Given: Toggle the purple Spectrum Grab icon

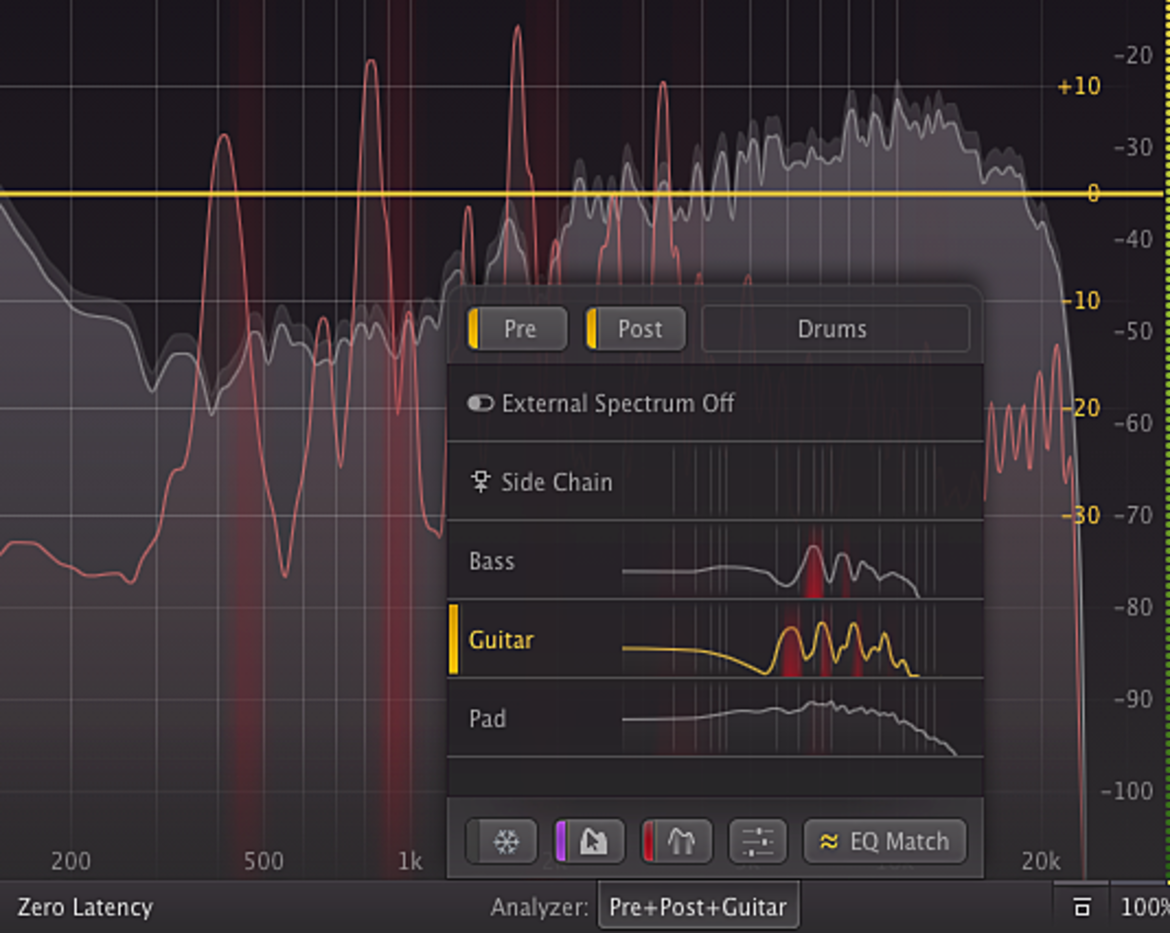Looking at the screenshot, I should 589,841.
